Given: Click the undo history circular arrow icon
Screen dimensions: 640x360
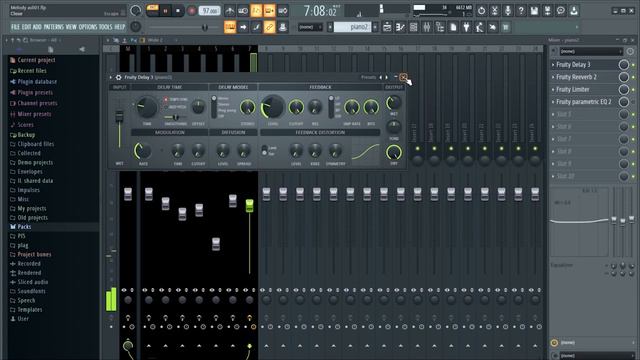Looking at the screenshot, I should coord(481,11).
